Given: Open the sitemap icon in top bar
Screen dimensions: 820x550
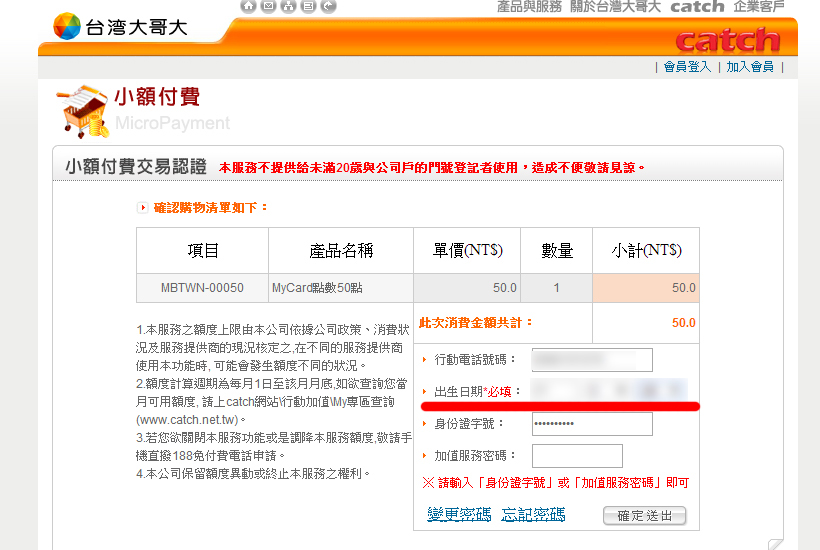Looking at the screenshot, I should tap(288, 6).
